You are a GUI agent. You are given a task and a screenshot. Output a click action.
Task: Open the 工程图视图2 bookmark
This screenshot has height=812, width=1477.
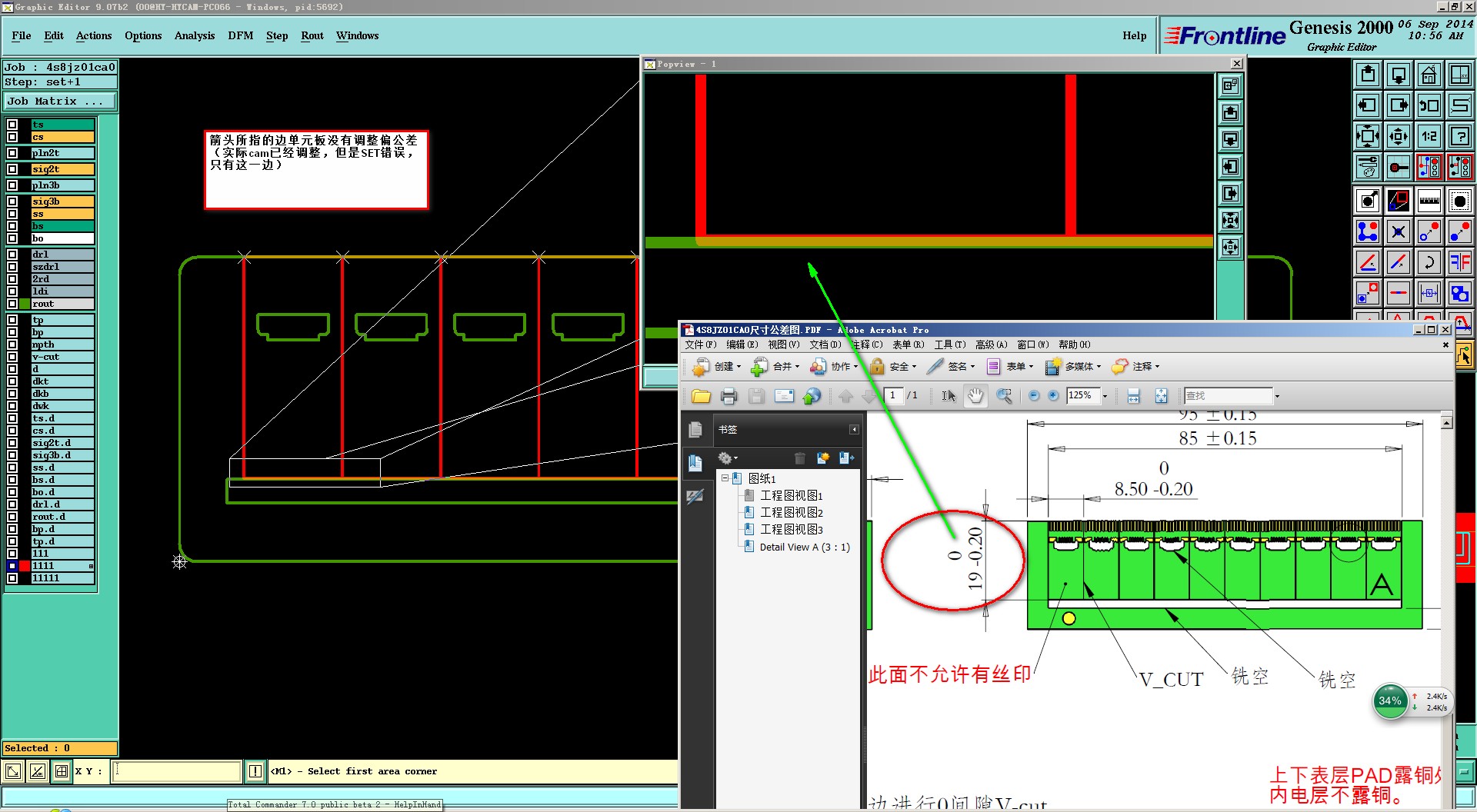(x=792, y=512)
